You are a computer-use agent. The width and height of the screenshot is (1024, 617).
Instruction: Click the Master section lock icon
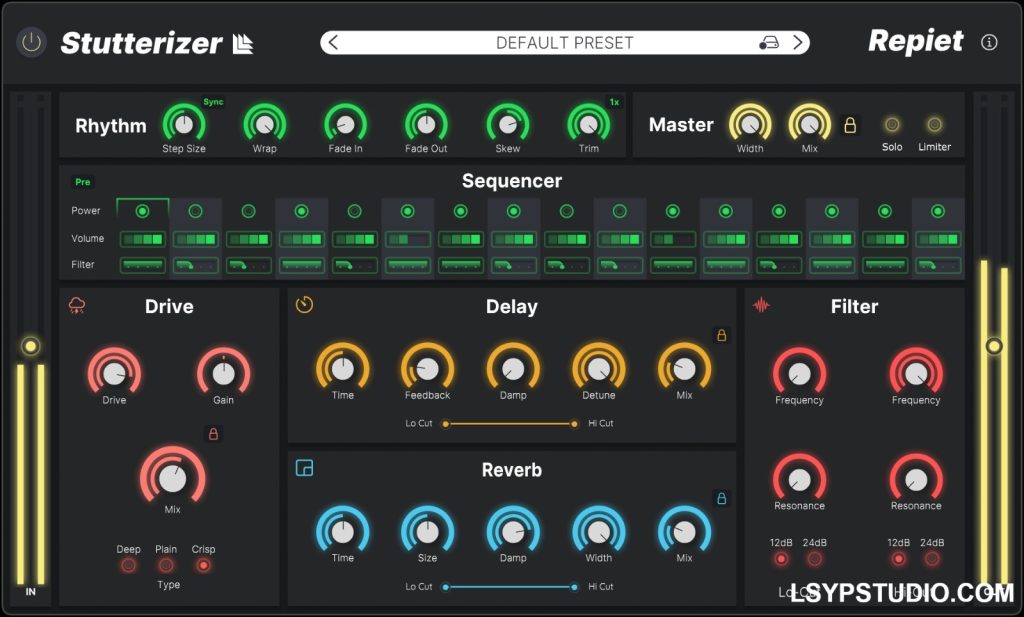(850, 125)
